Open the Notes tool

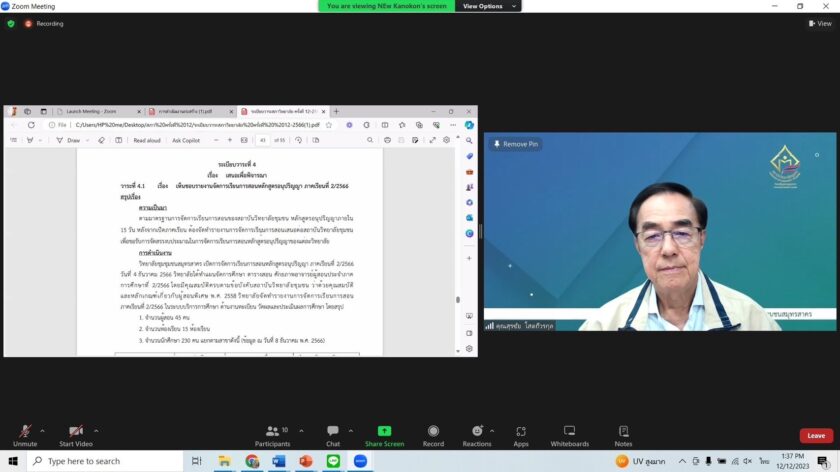point(623,434)
